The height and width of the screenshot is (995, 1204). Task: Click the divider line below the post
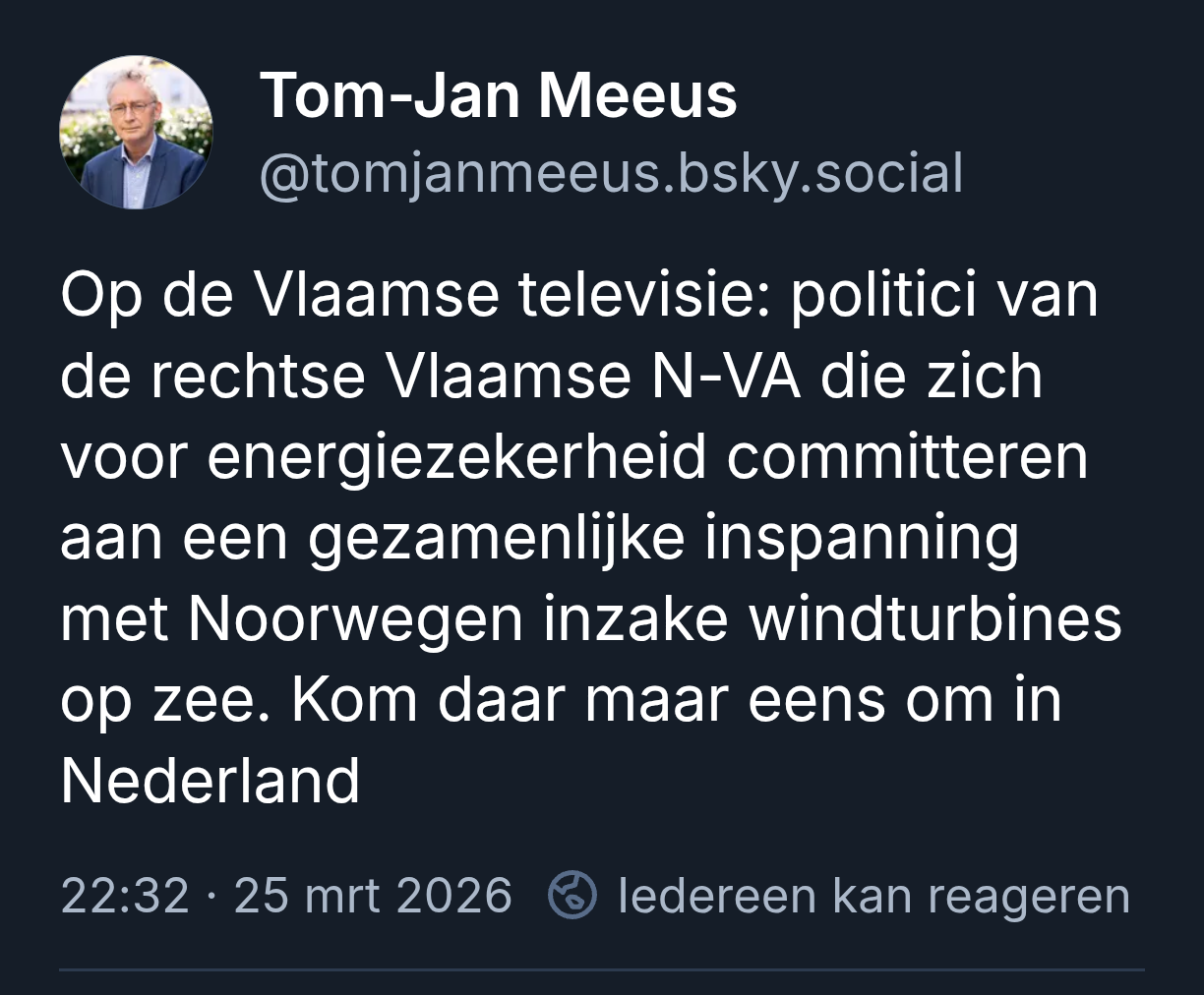click(x=602, y=969)
